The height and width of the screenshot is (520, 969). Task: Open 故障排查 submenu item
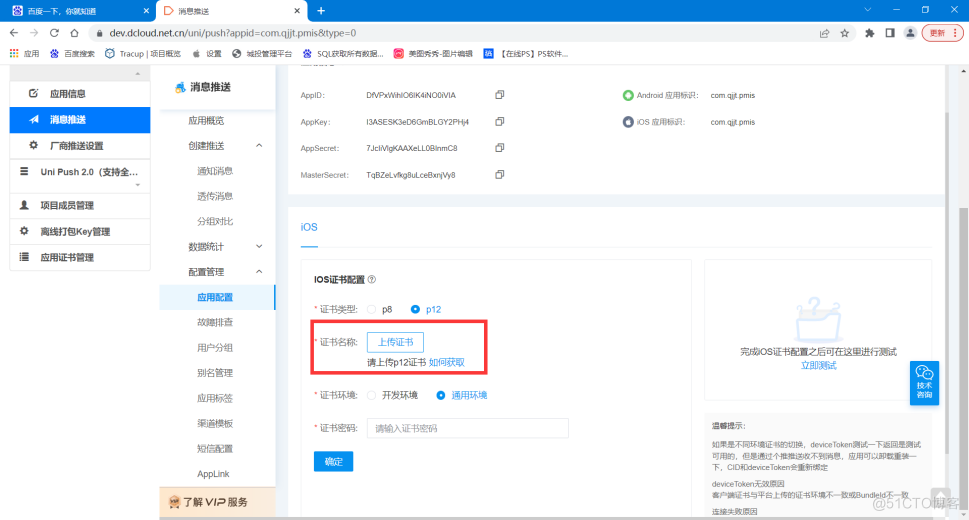tap(215, 322)
